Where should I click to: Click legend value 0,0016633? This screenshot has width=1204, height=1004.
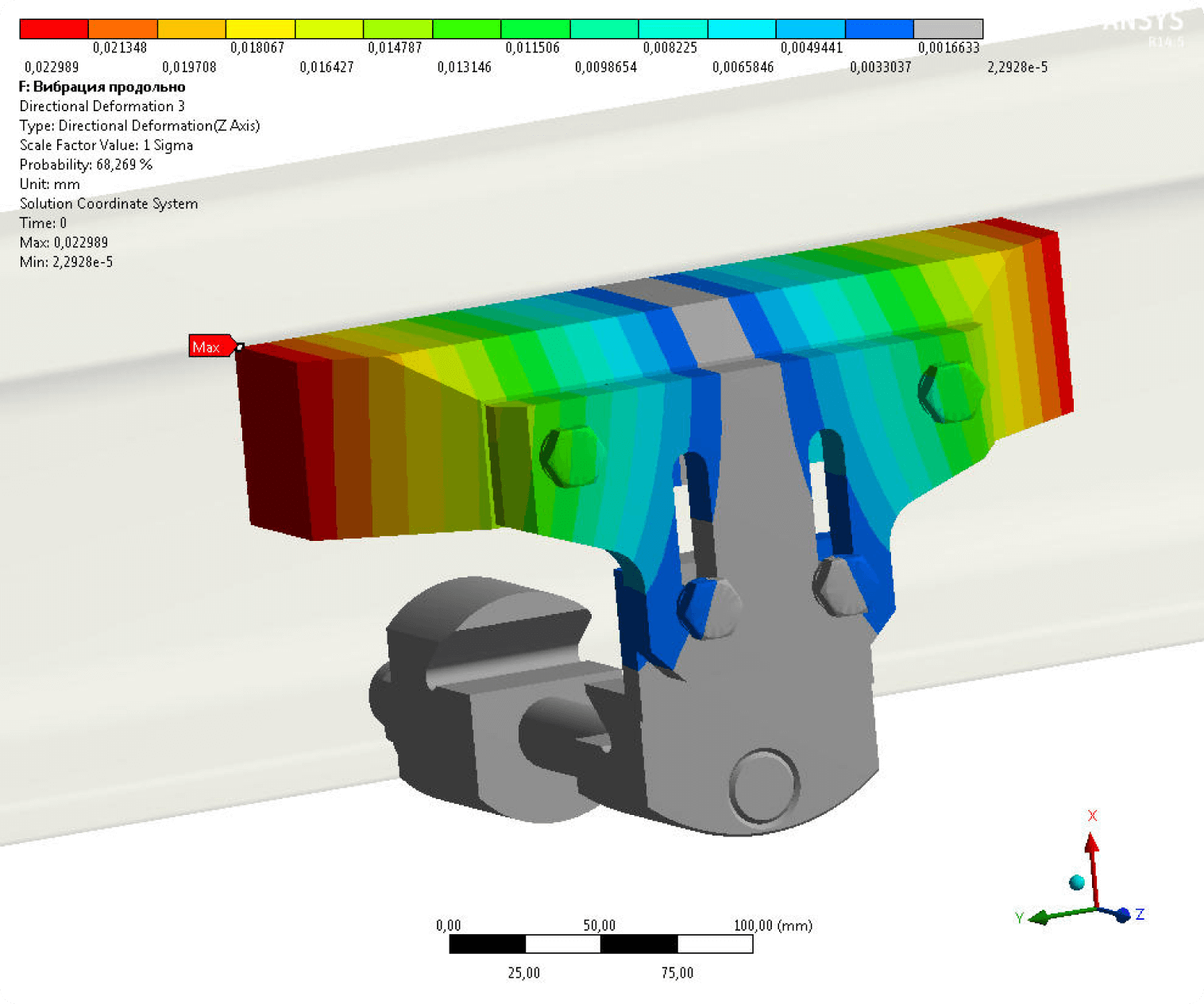point(949,48)
